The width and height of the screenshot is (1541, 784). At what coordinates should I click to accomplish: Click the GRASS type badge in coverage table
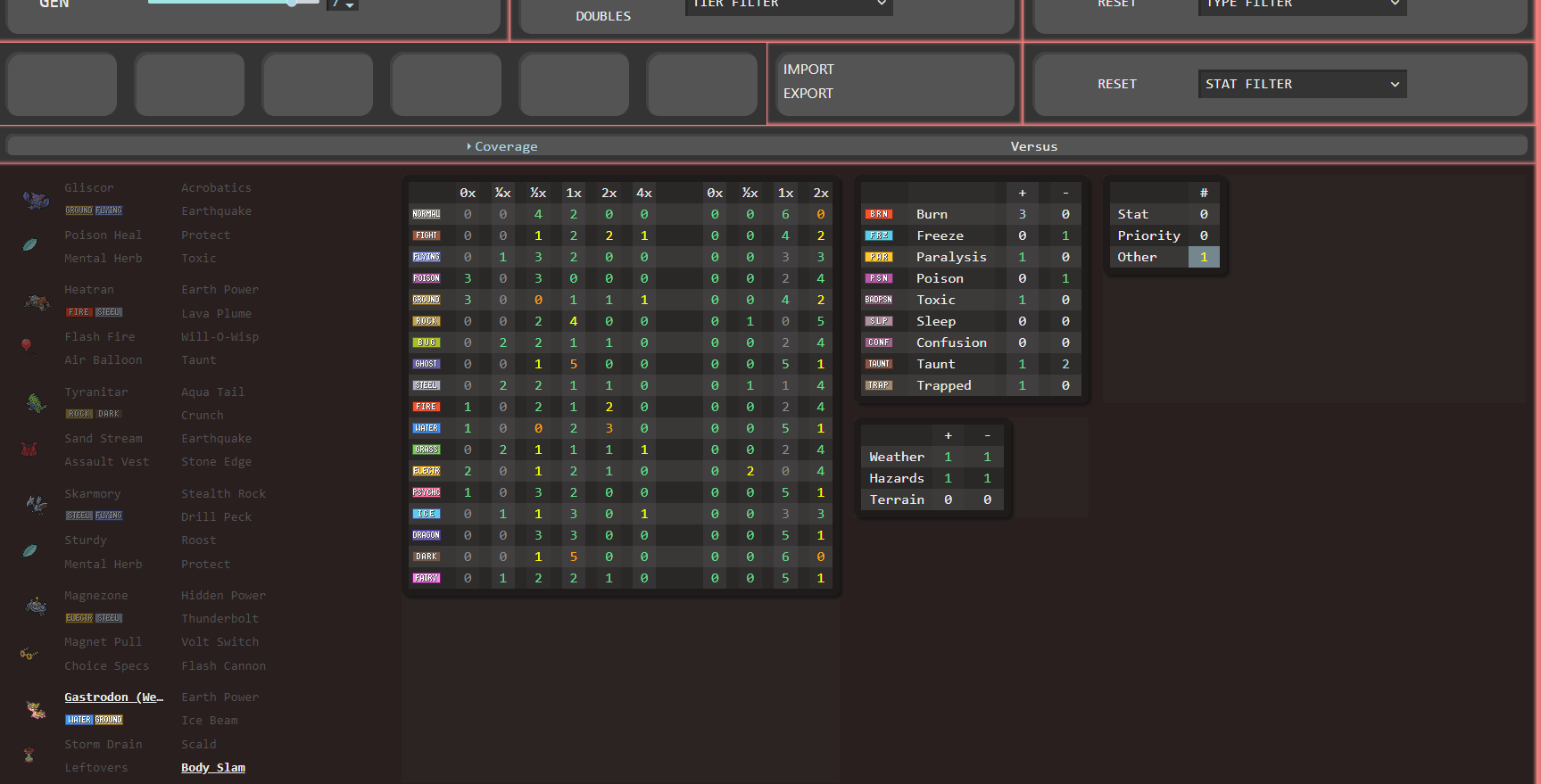pos(427,450)
